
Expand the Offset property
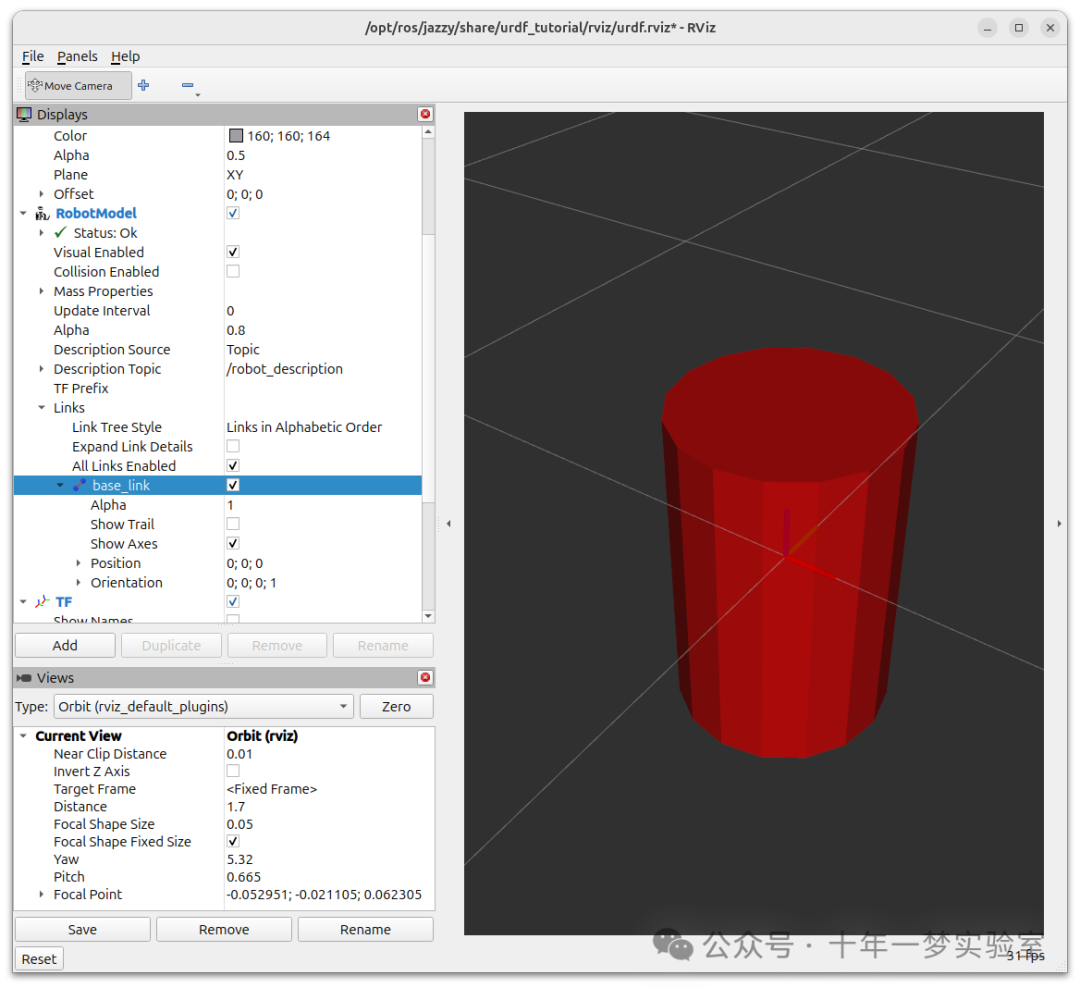(x=41, y=194)
